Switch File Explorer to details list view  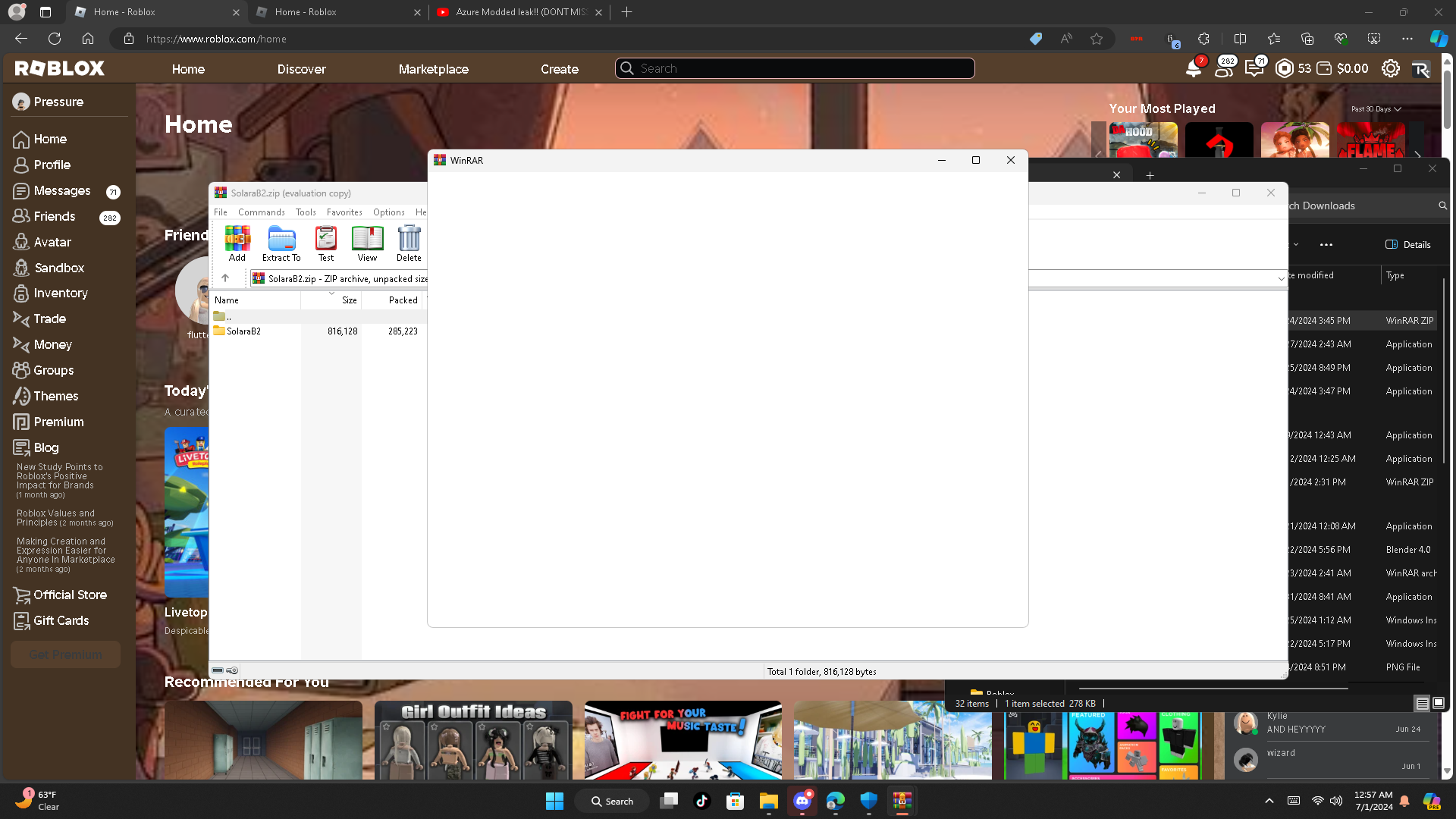pyautogui.click(x=1423, y=703)
